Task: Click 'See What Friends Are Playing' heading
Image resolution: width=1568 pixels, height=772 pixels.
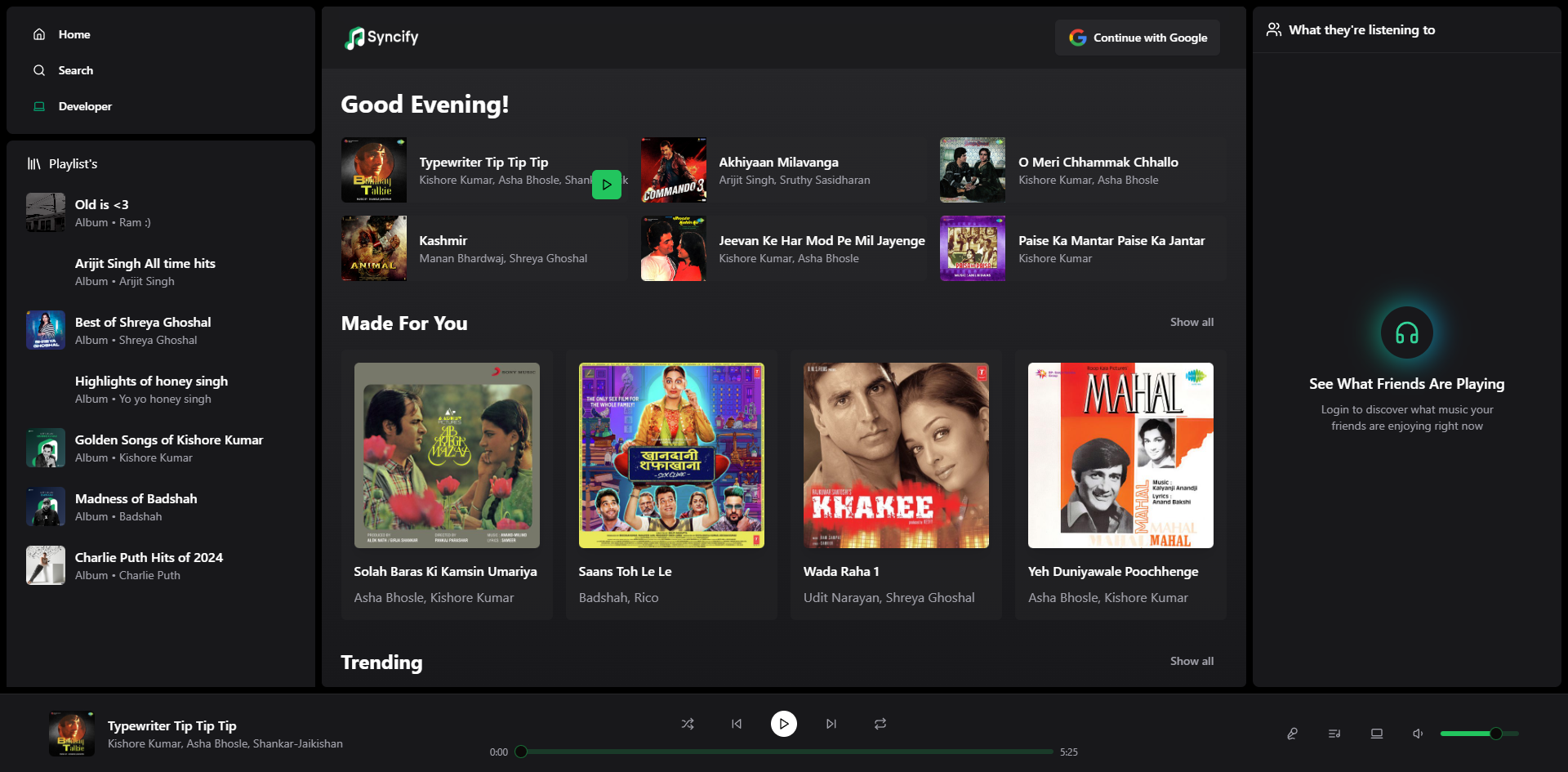Action: 1407,384
